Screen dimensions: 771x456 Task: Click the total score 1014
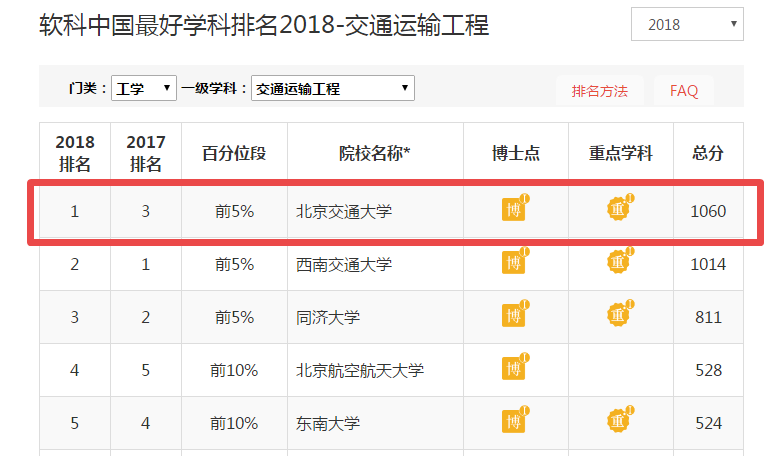point(708,265)
